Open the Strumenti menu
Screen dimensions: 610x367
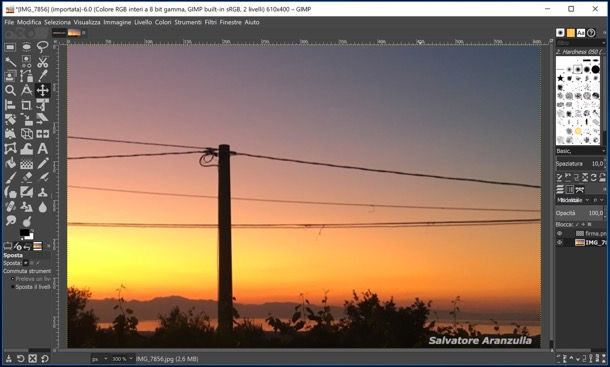click(x=188, y=22)
